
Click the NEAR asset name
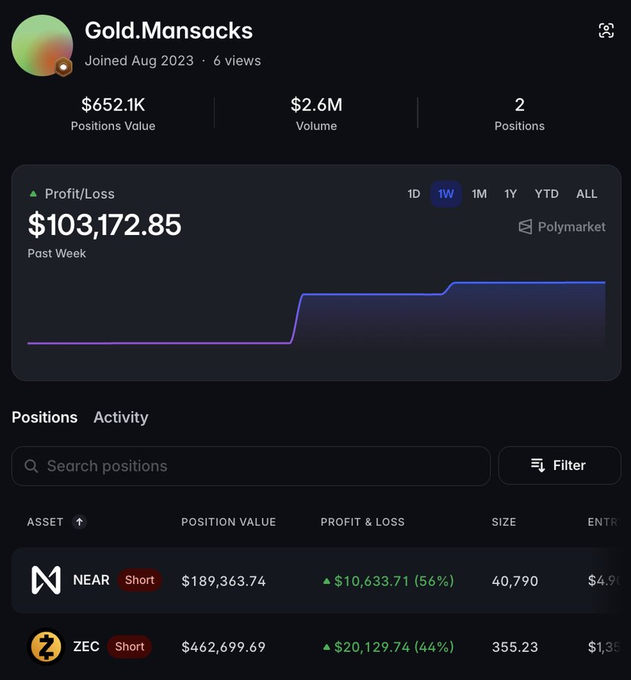[x=91, y=580]
